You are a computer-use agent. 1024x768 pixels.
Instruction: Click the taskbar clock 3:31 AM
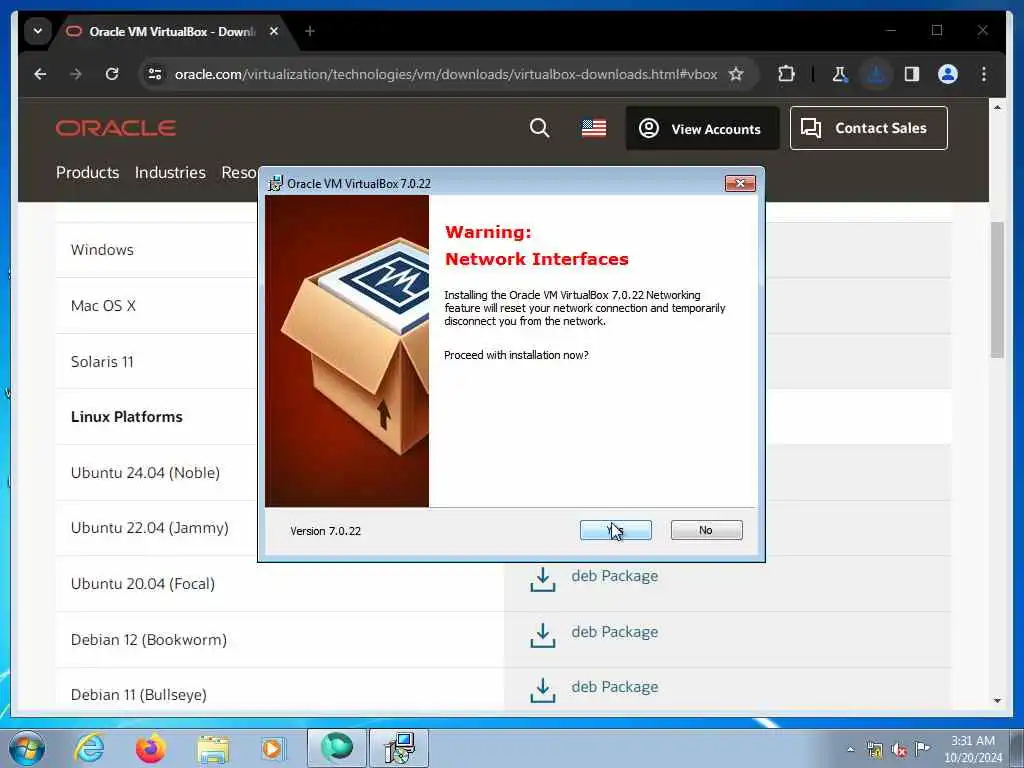(972, 741)
